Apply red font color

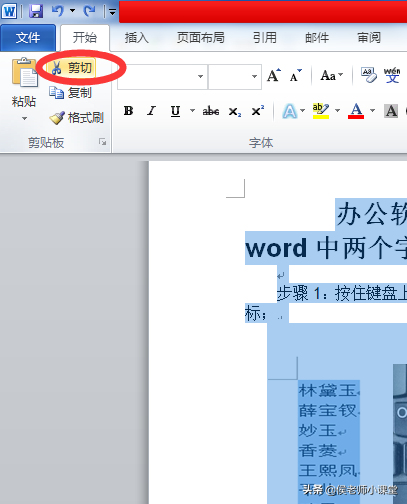356,111
